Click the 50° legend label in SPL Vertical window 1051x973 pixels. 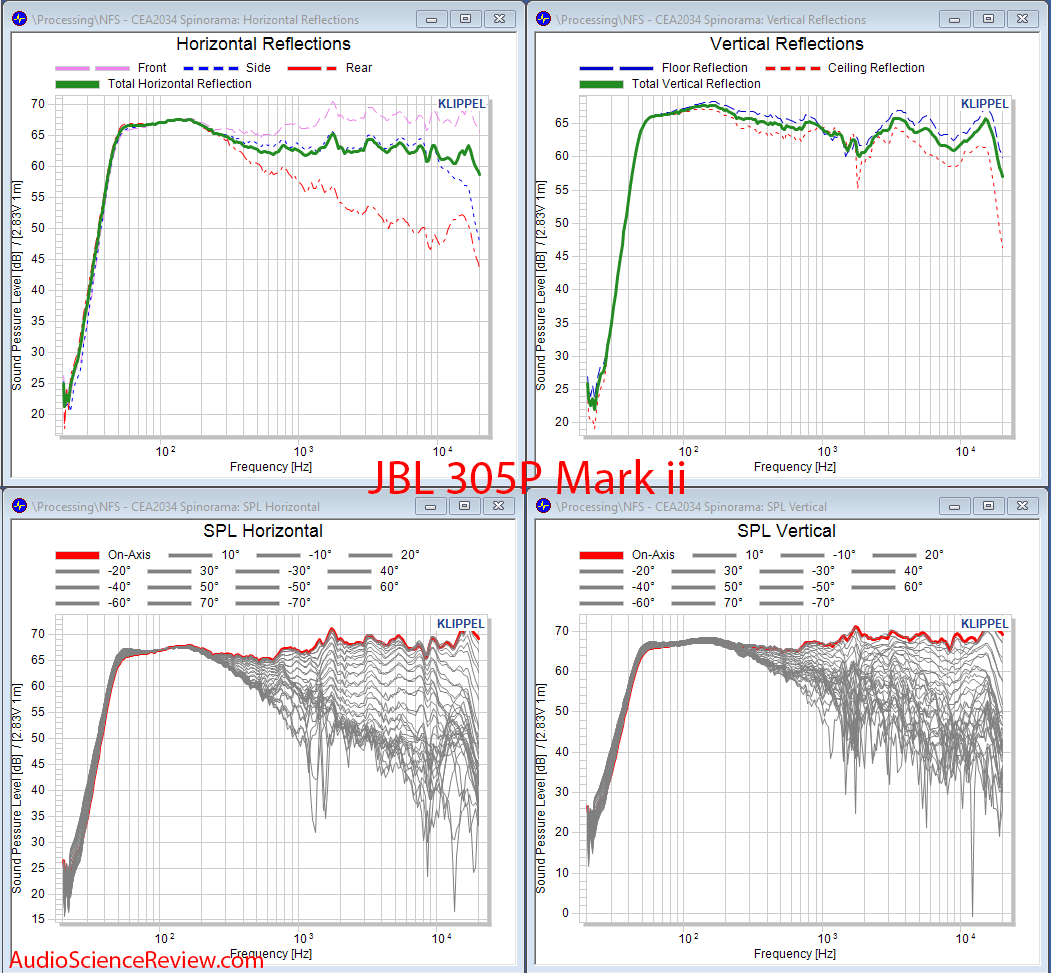tap(733, 587)
